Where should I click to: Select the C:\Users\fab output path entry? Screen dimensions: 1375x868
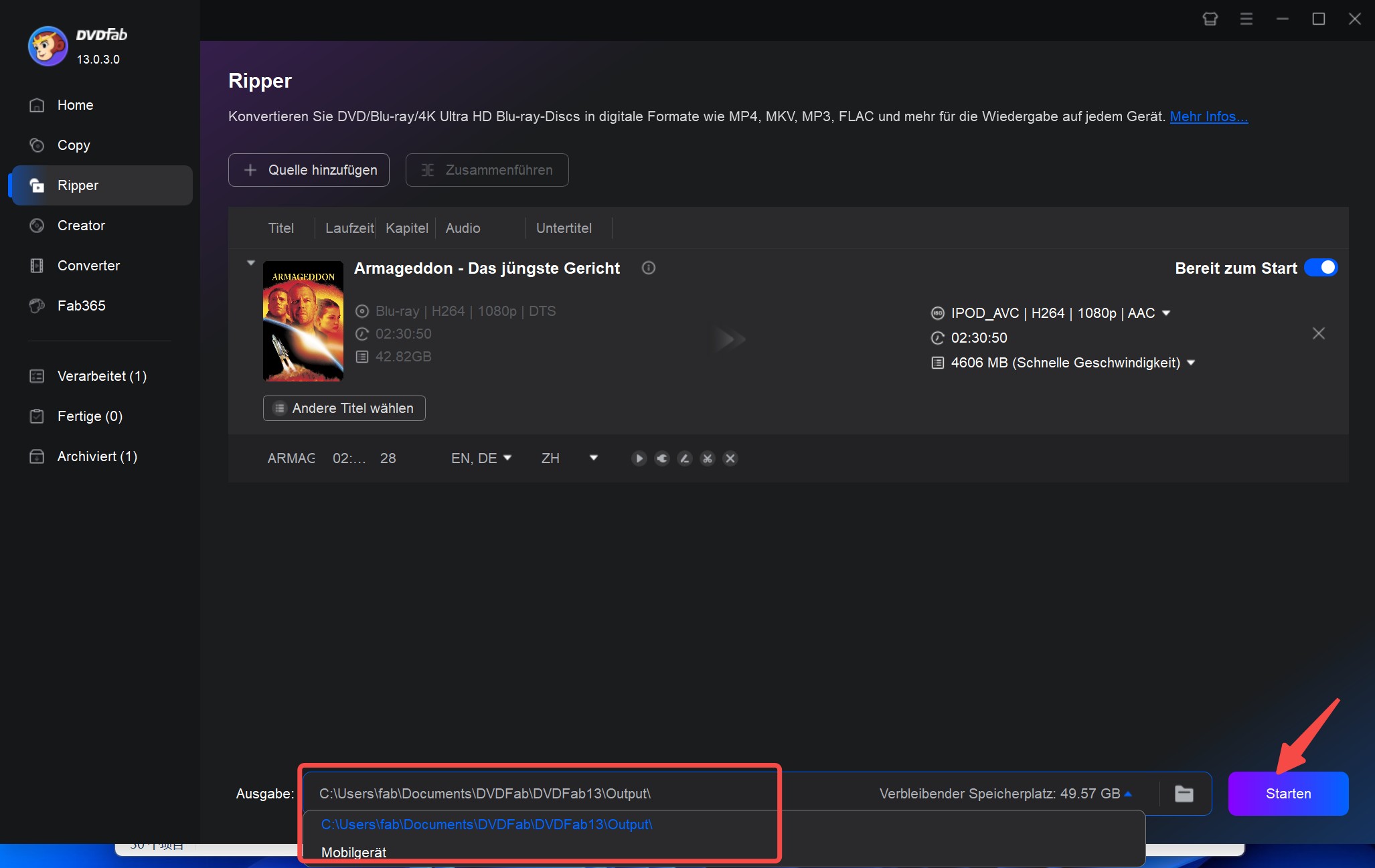pos(487,824)
